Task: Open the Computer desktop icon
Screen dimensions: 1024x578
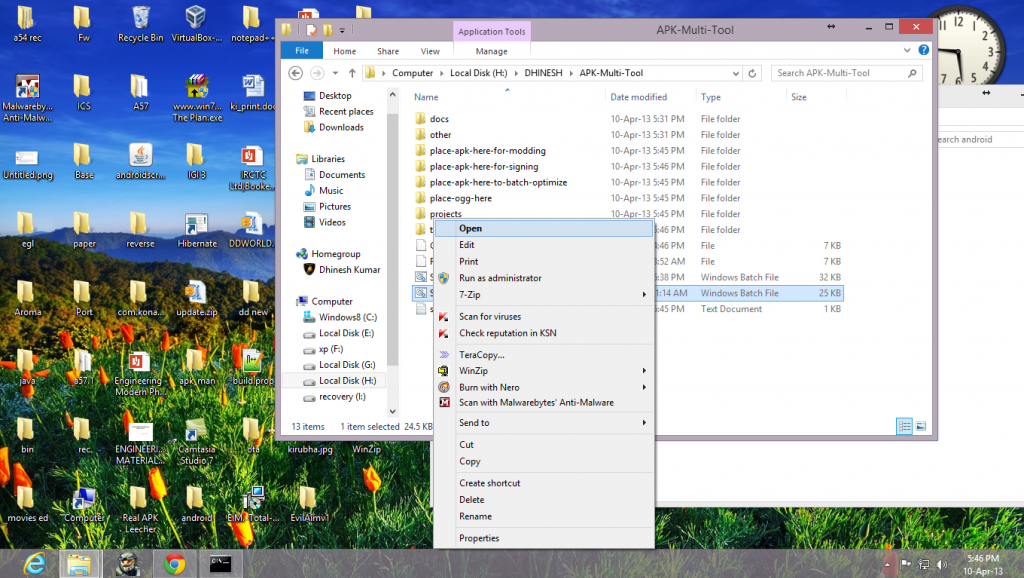Action: 84,505
